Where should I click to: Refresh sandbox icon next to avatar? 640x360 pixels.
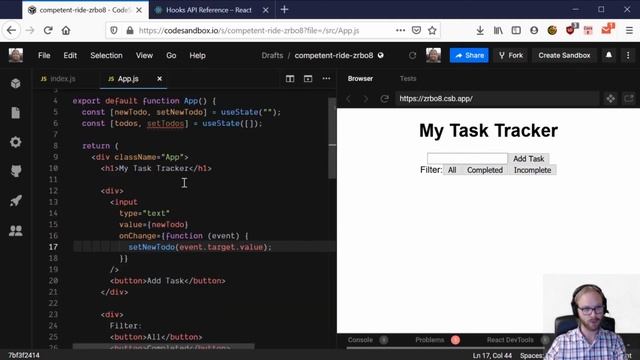(412, 55)
